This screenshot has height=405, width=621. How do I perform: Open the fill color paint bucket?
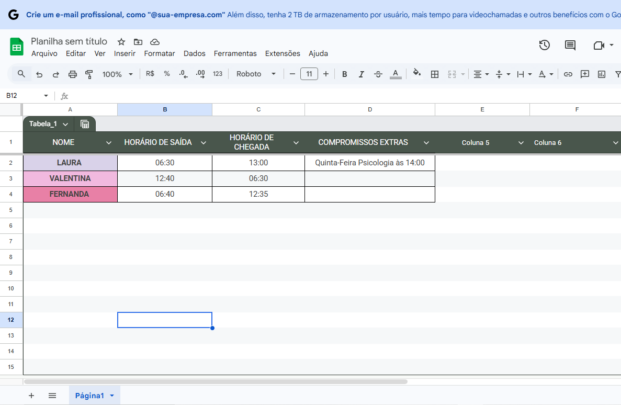point(416,74)
